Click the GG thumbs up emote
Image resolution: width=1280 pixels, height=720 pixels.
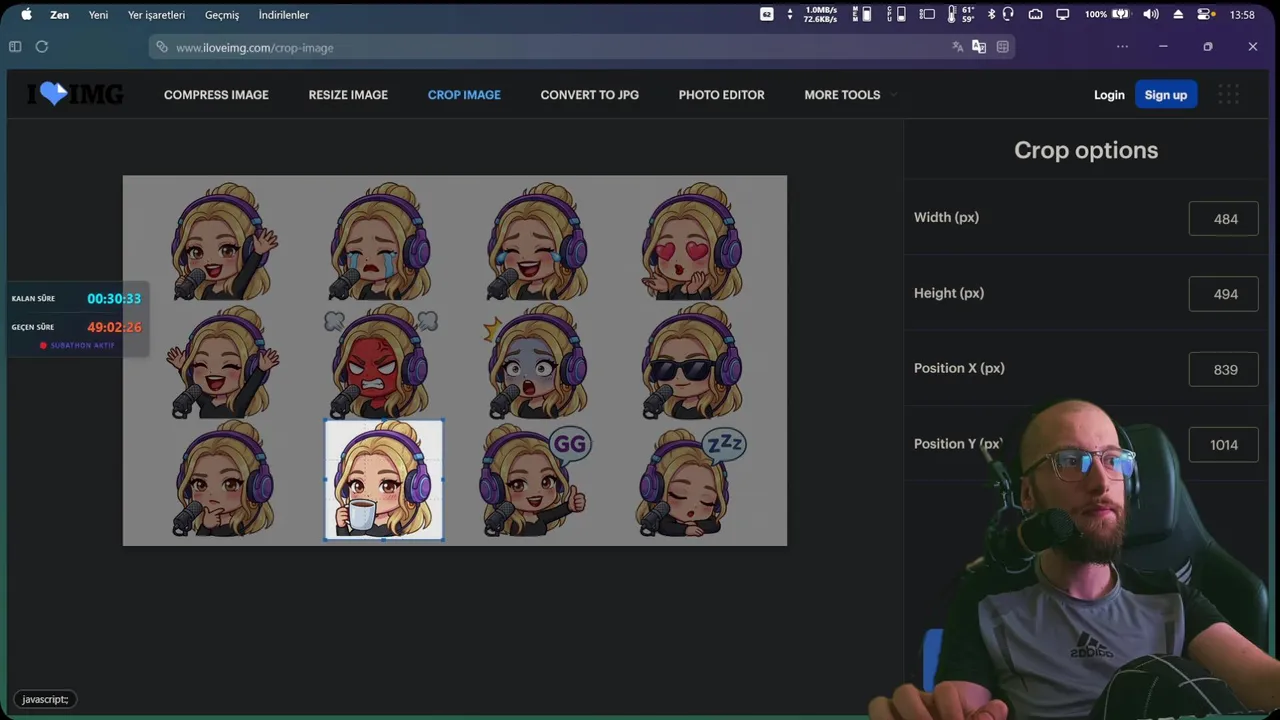click(x=536, y=481)
